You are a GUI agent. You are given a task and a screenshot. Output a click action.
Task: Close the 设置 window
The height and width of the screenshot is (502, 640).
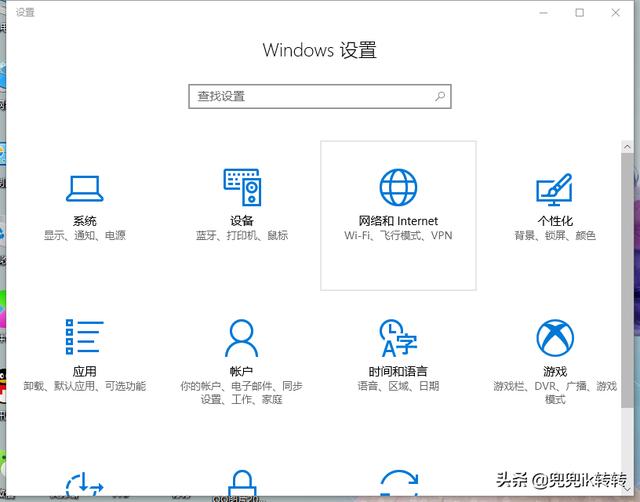click(616, 13)
